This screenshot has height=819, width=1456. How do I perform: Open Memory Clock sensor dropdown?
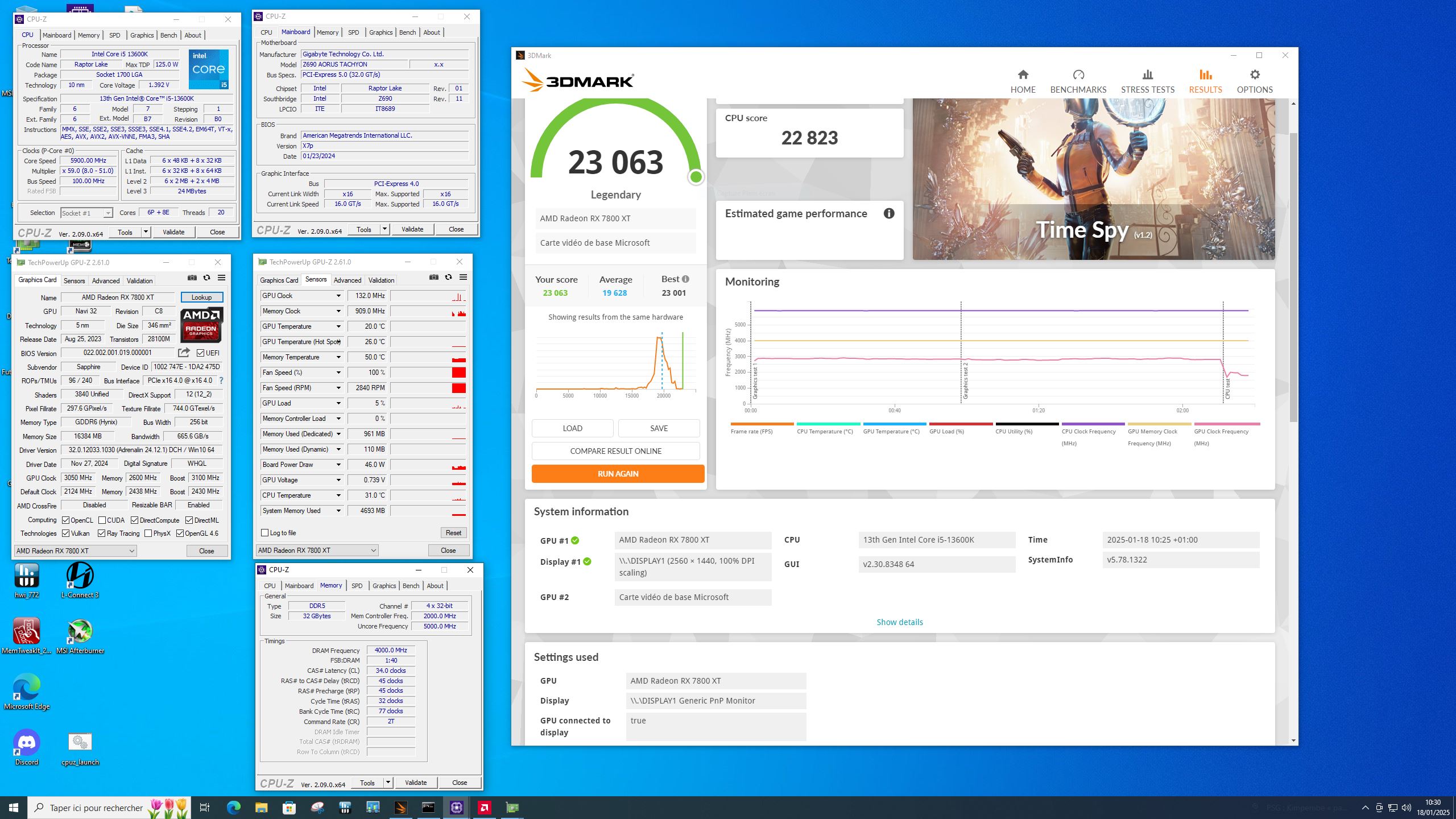tap(338, 311)
